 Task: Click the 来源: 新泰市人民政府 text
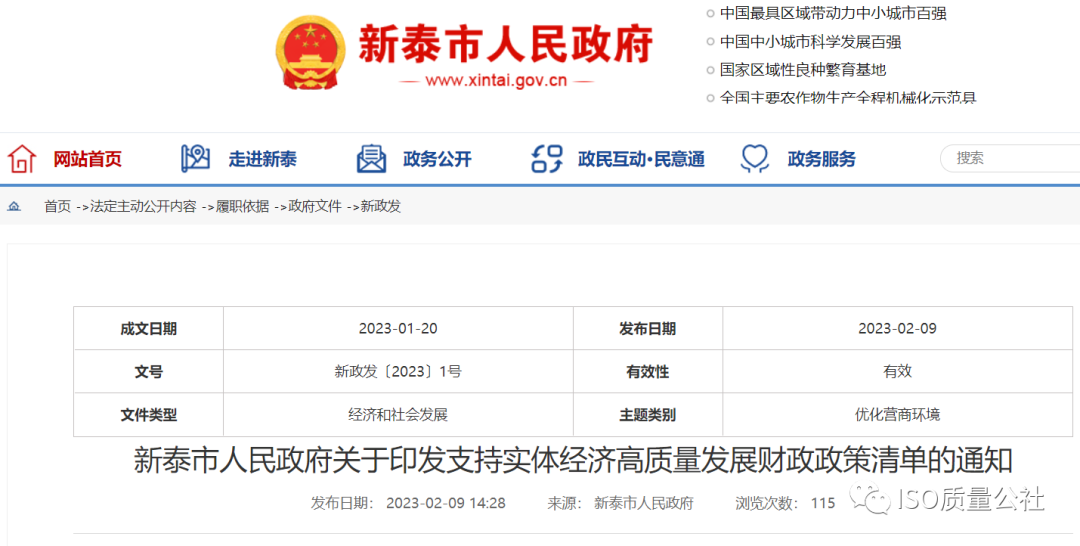[x=621, y=503]
